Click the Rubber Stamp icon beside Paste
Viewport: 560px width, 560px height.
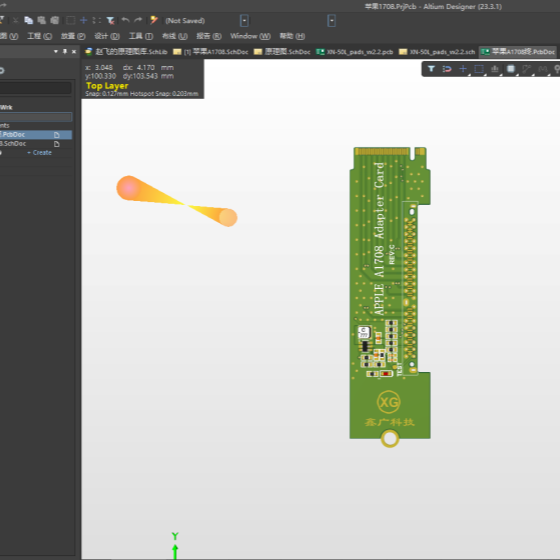[54, 20]
